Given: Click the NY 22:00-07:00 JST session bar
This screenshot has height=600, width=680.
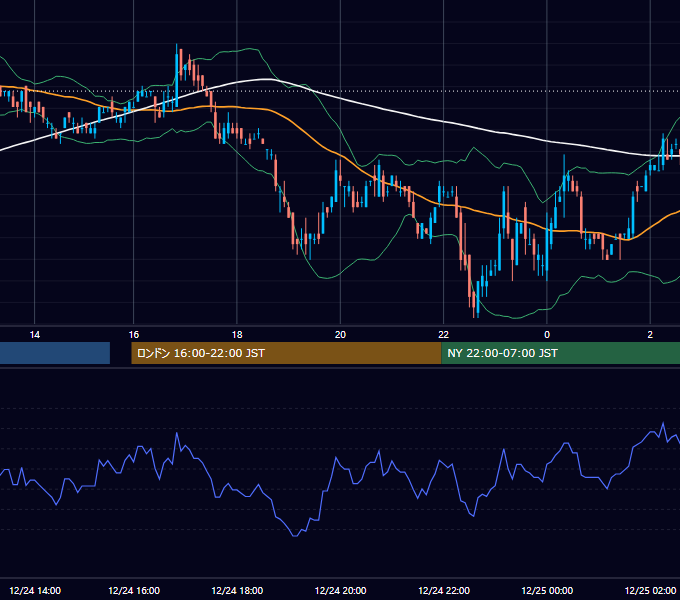Looking at the screenshot, I should [560, 353].
